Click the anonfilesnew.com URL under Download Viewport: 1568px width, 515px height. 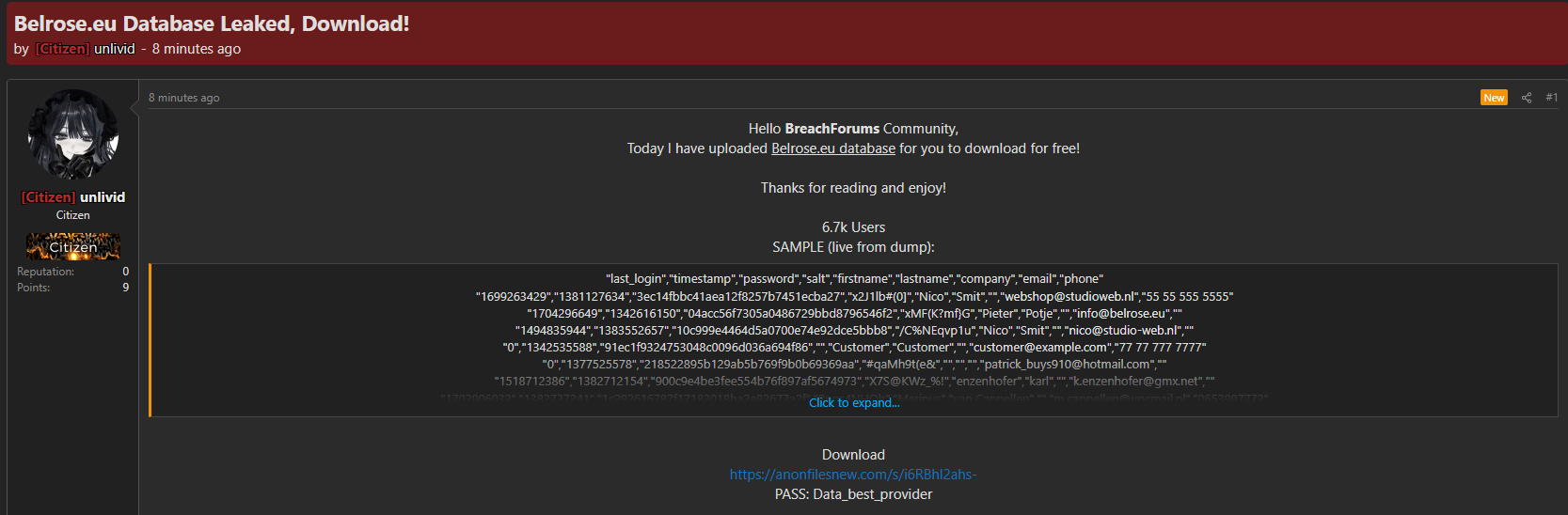click(853, 475)
